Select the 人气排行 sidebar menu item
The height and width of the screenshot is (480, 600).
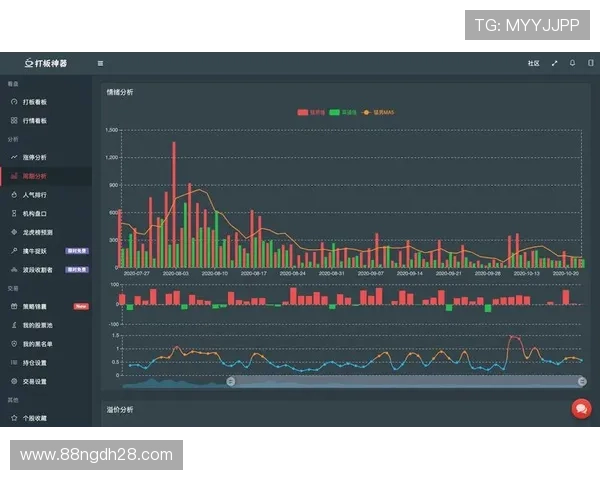34,195
